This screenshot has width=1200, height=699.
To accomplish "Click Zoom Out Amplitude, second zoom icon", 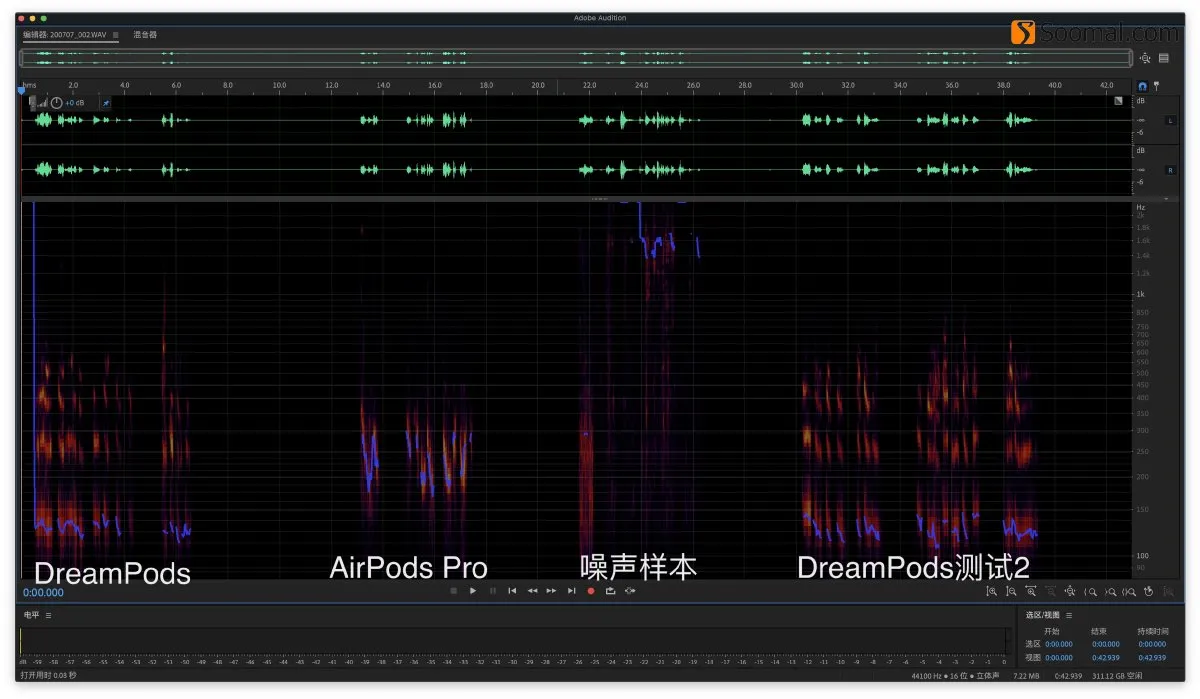I will tap(1011, 591).
